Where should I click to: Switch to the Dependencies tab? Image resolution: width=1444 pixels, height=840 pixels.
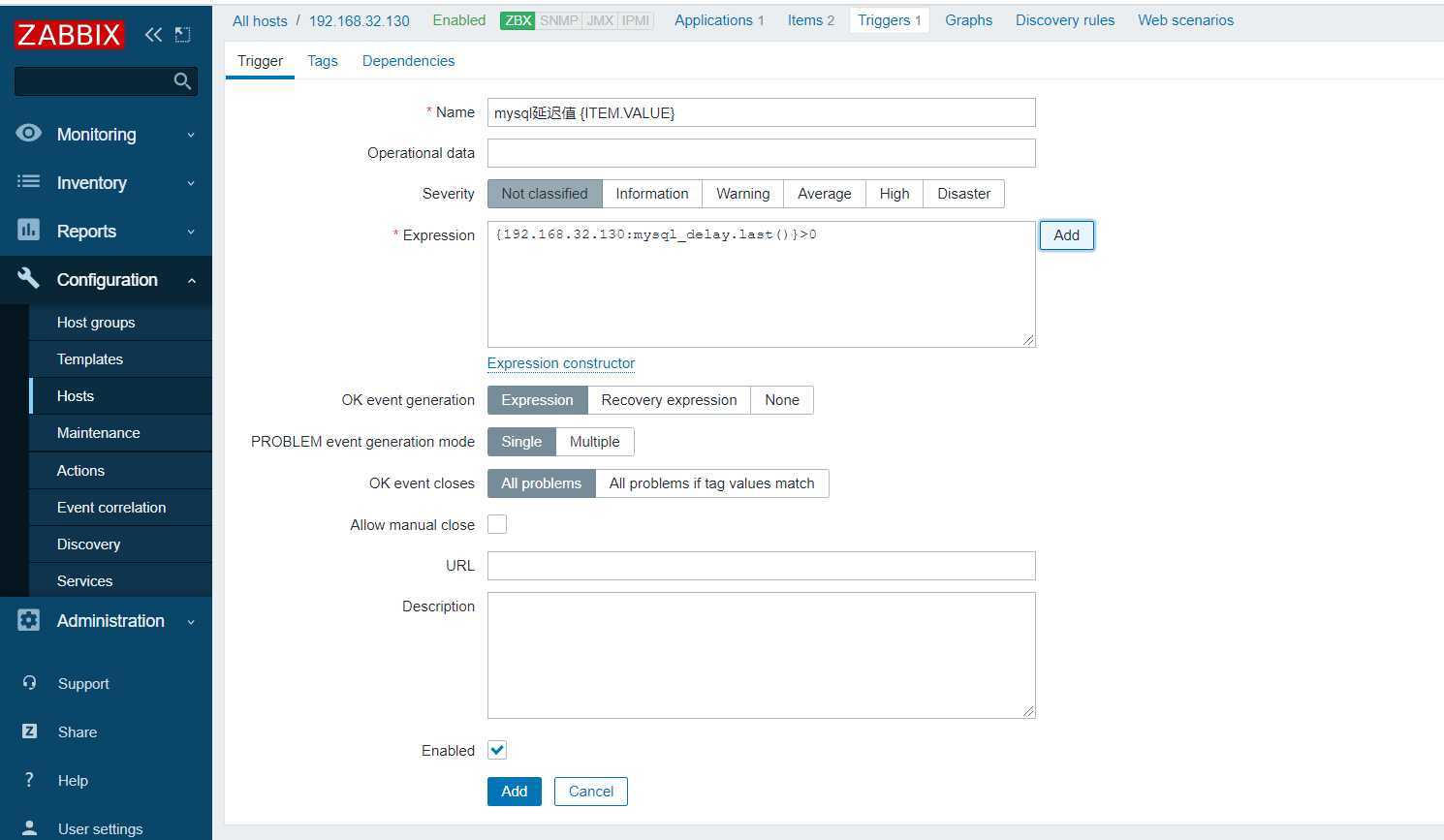(x=408, y=61)
